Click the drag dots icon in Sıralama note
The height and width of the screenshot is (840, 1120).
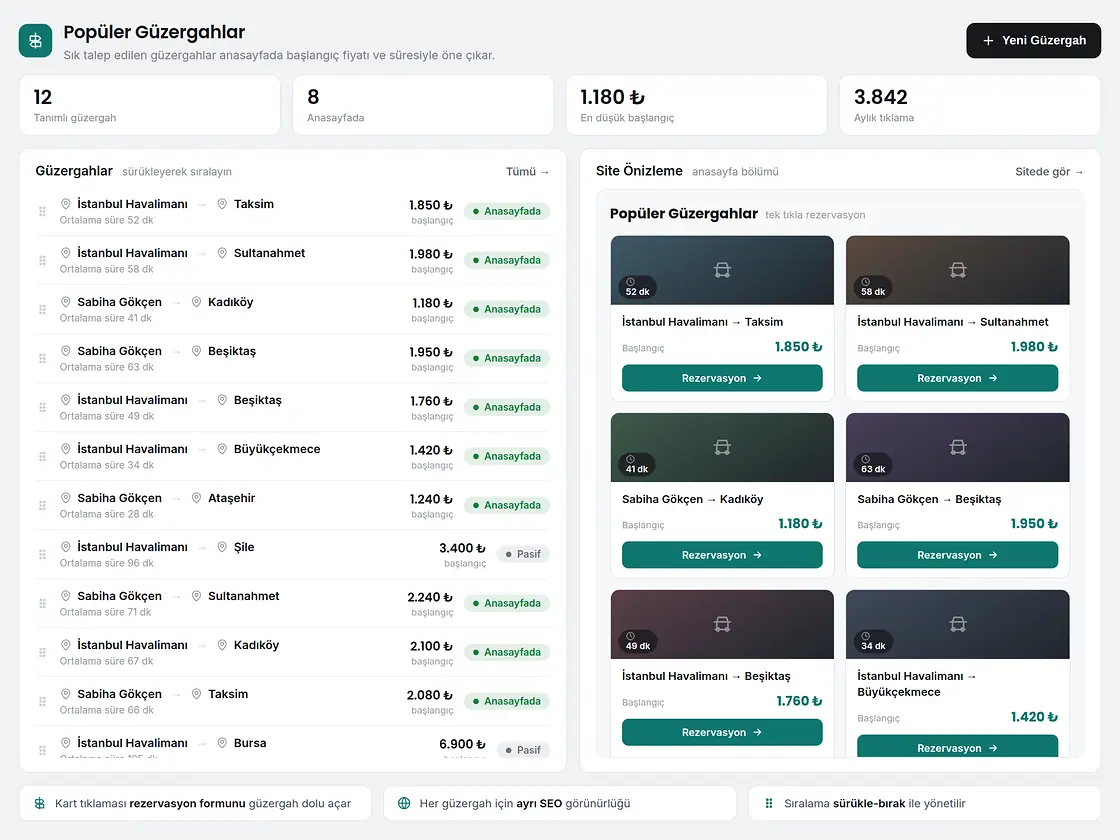(769, 804)
